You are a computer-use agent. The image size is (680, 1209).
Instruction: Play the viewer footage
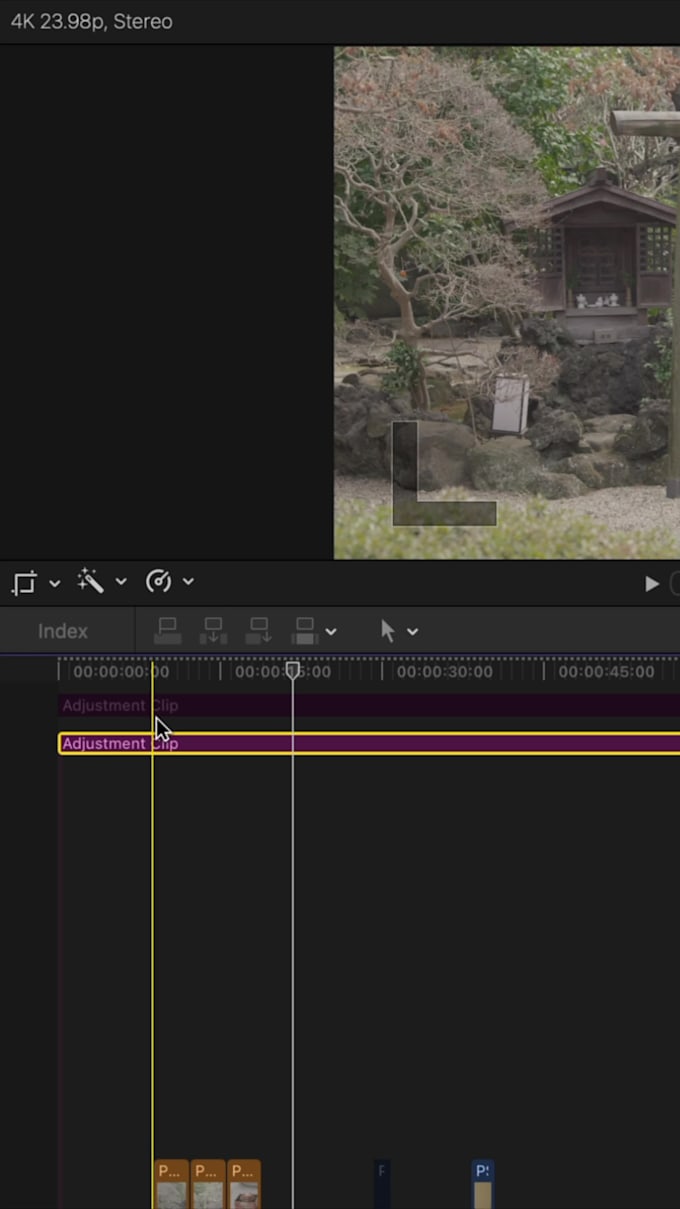pos(652,583)
